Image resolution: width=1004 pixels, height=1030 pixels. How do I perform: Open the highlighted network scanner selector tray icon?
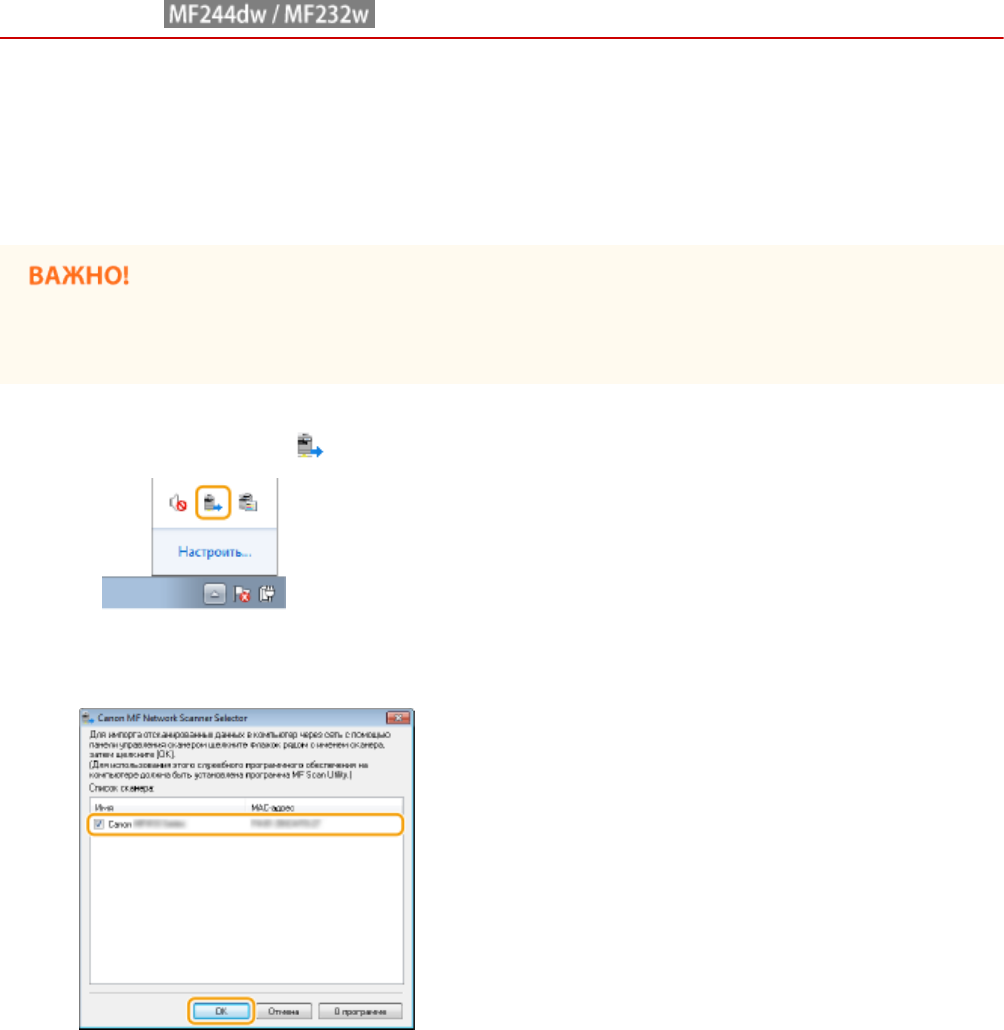(213, 503)
